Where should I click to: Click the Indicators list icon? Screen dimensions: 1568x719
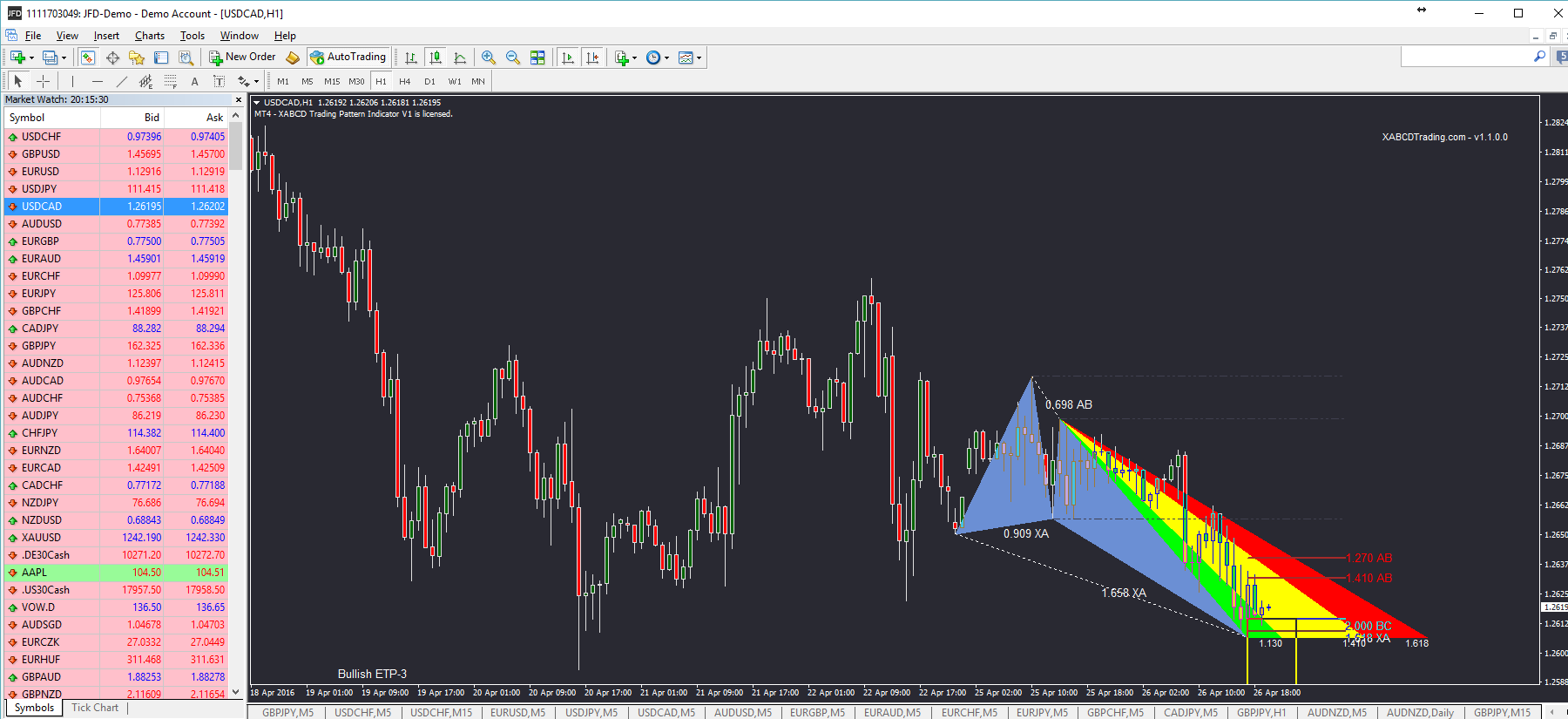coord(622,58)
